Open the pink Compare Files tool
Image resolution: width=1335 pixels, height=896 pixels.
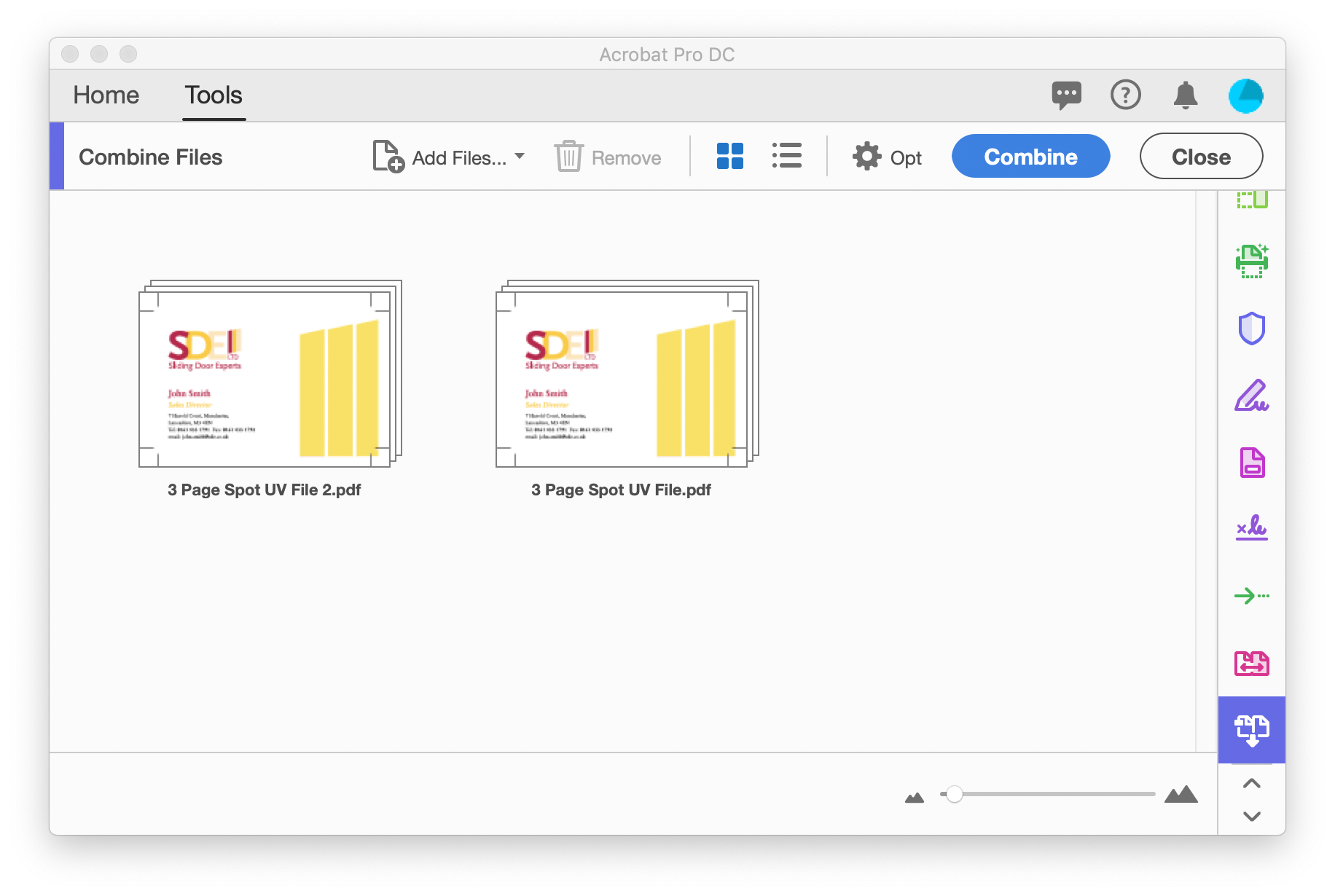1251,663
